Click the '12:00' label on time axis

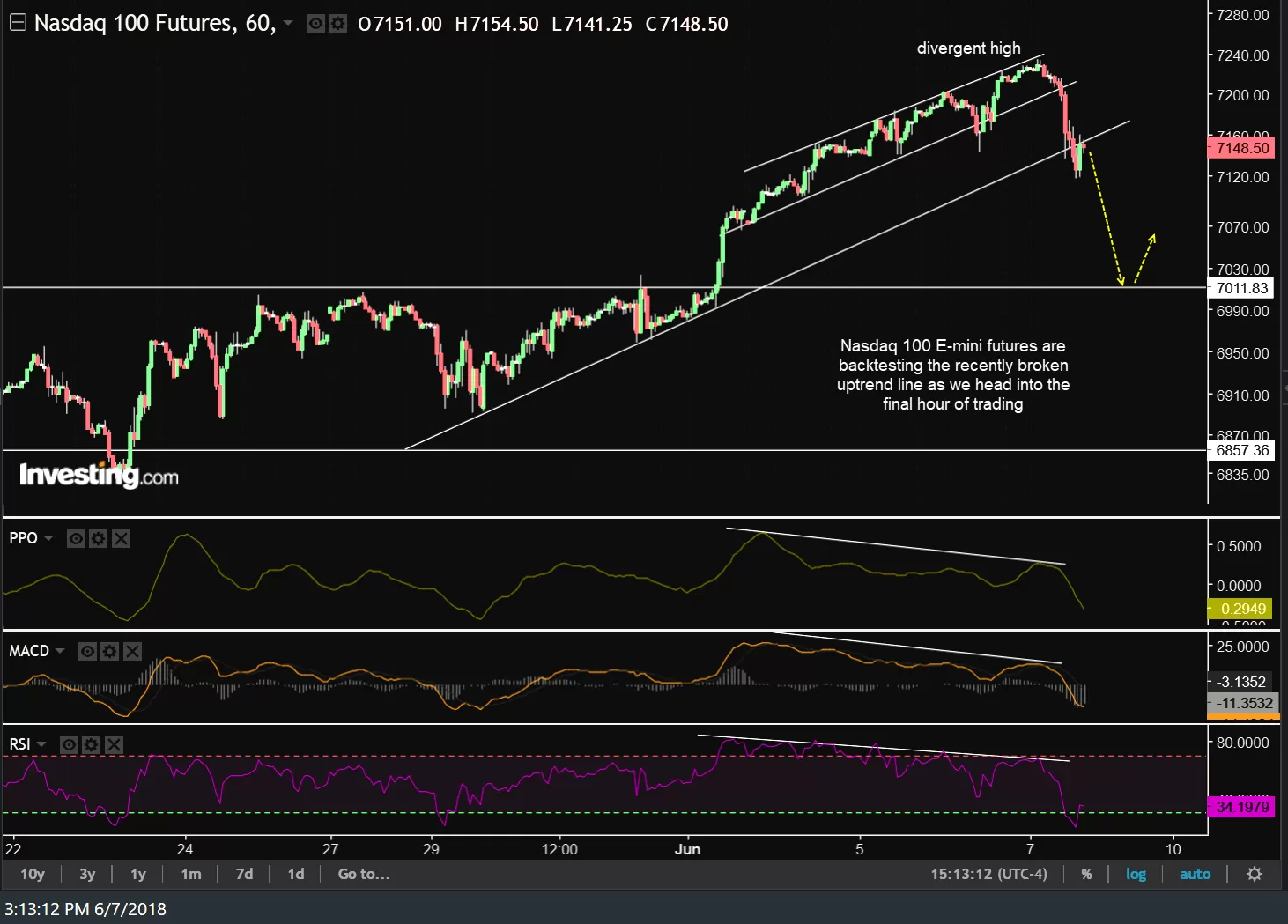coord(559,849)
